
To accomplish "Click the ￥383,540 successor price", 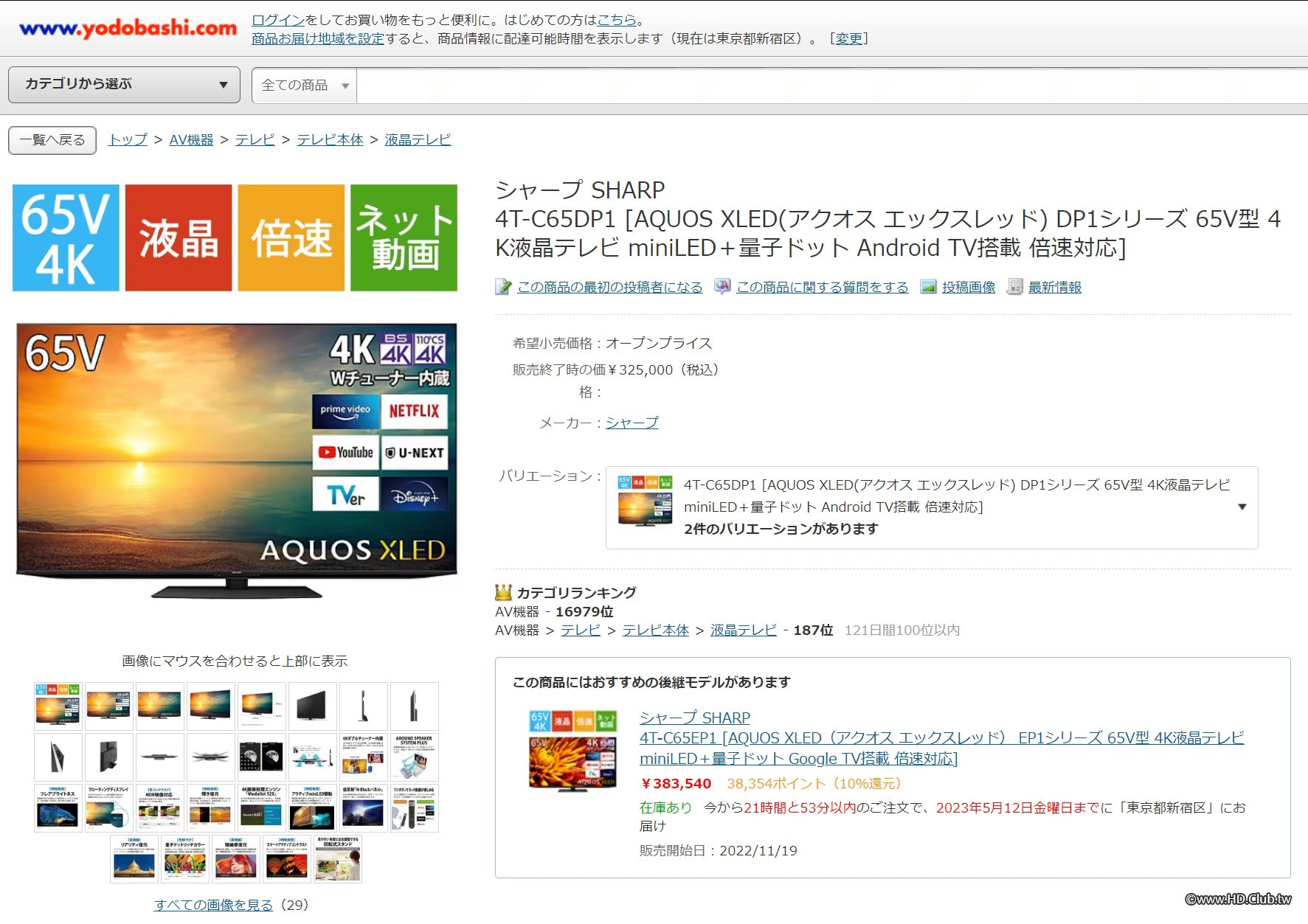I will (676, 783).
